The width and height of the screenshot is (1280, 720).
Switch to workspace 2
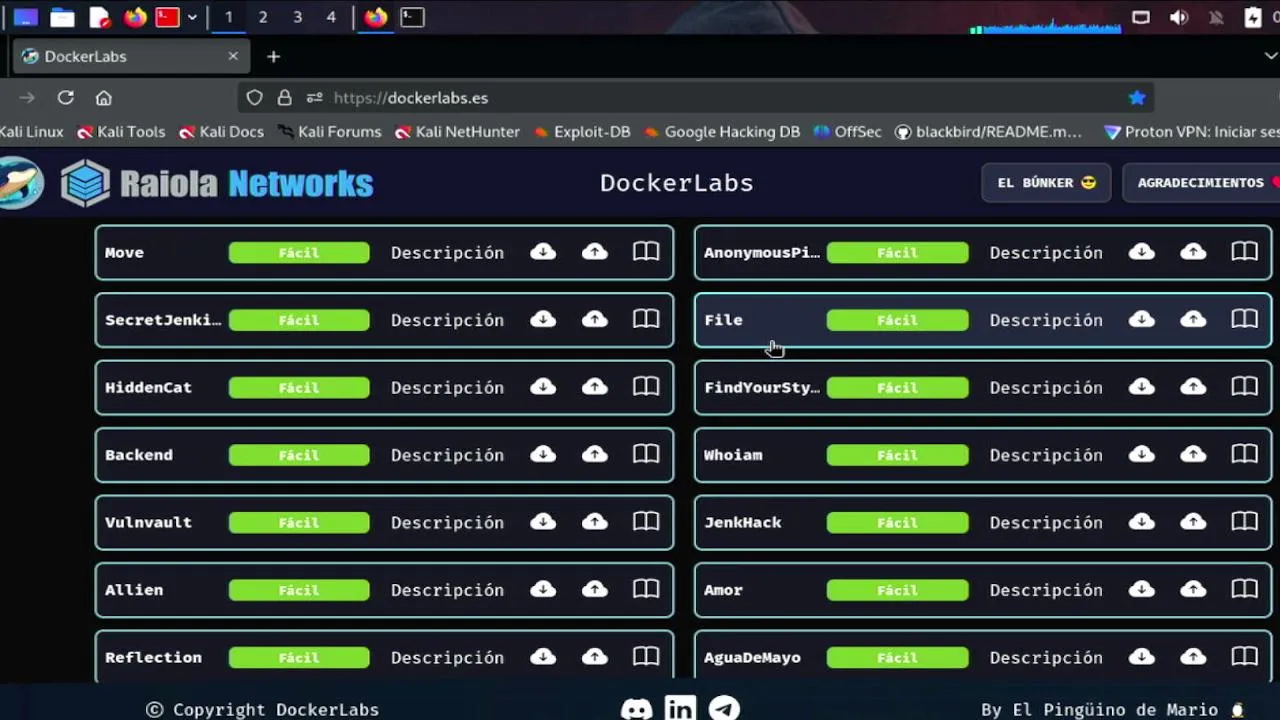coord(262,17)
